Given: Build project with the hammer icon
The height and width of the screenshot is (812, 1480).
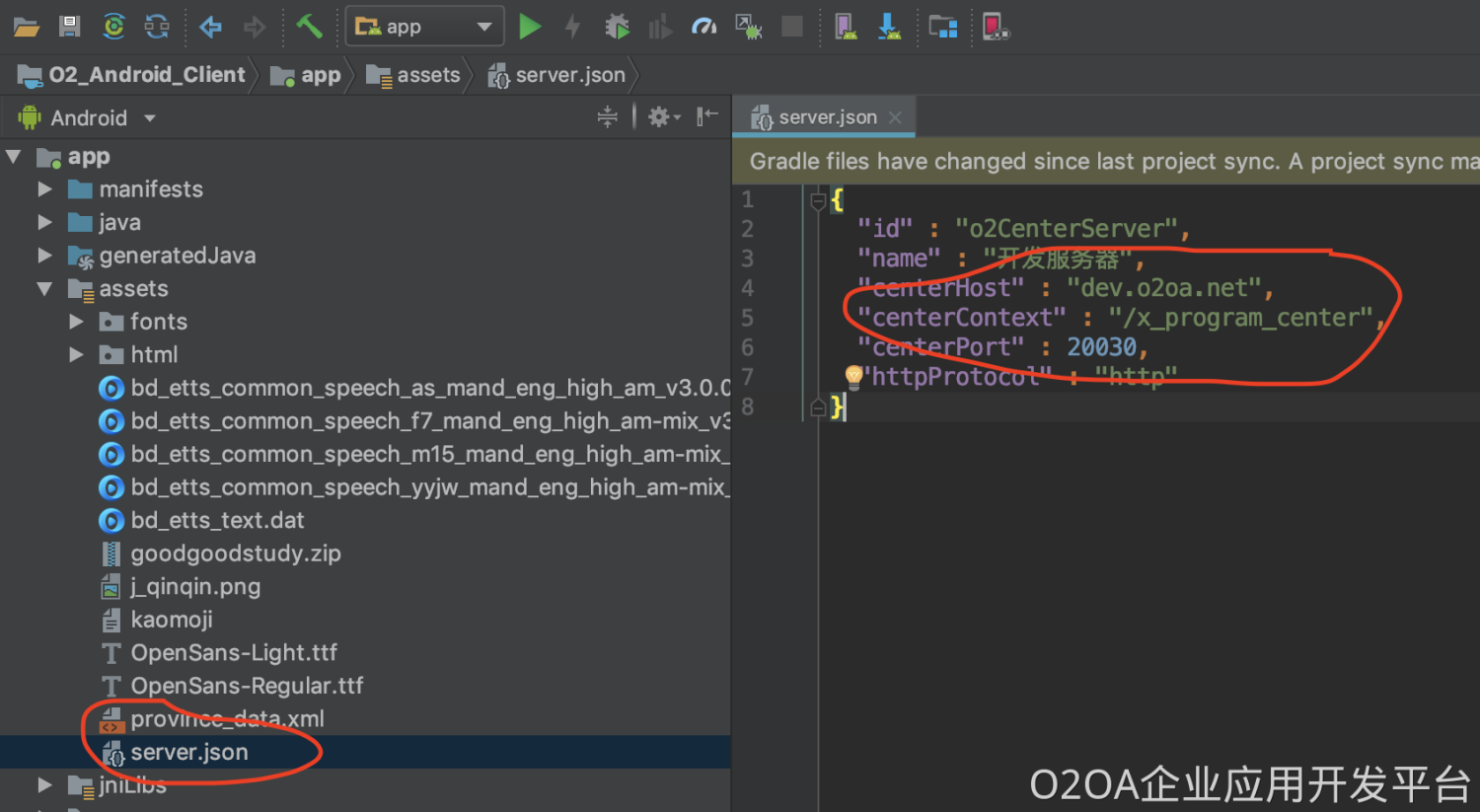Looking at the screenshot, I should 309,27.
